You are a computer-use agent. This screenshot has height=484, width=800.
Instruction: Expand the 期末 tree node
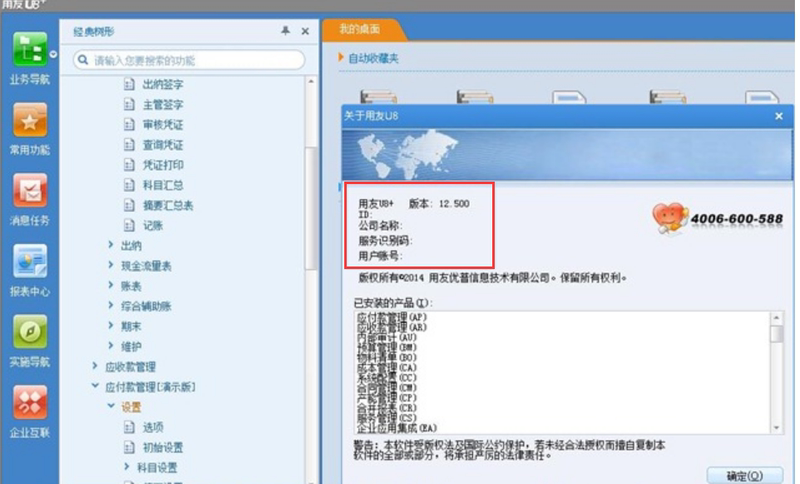click(x=111, y=326)
